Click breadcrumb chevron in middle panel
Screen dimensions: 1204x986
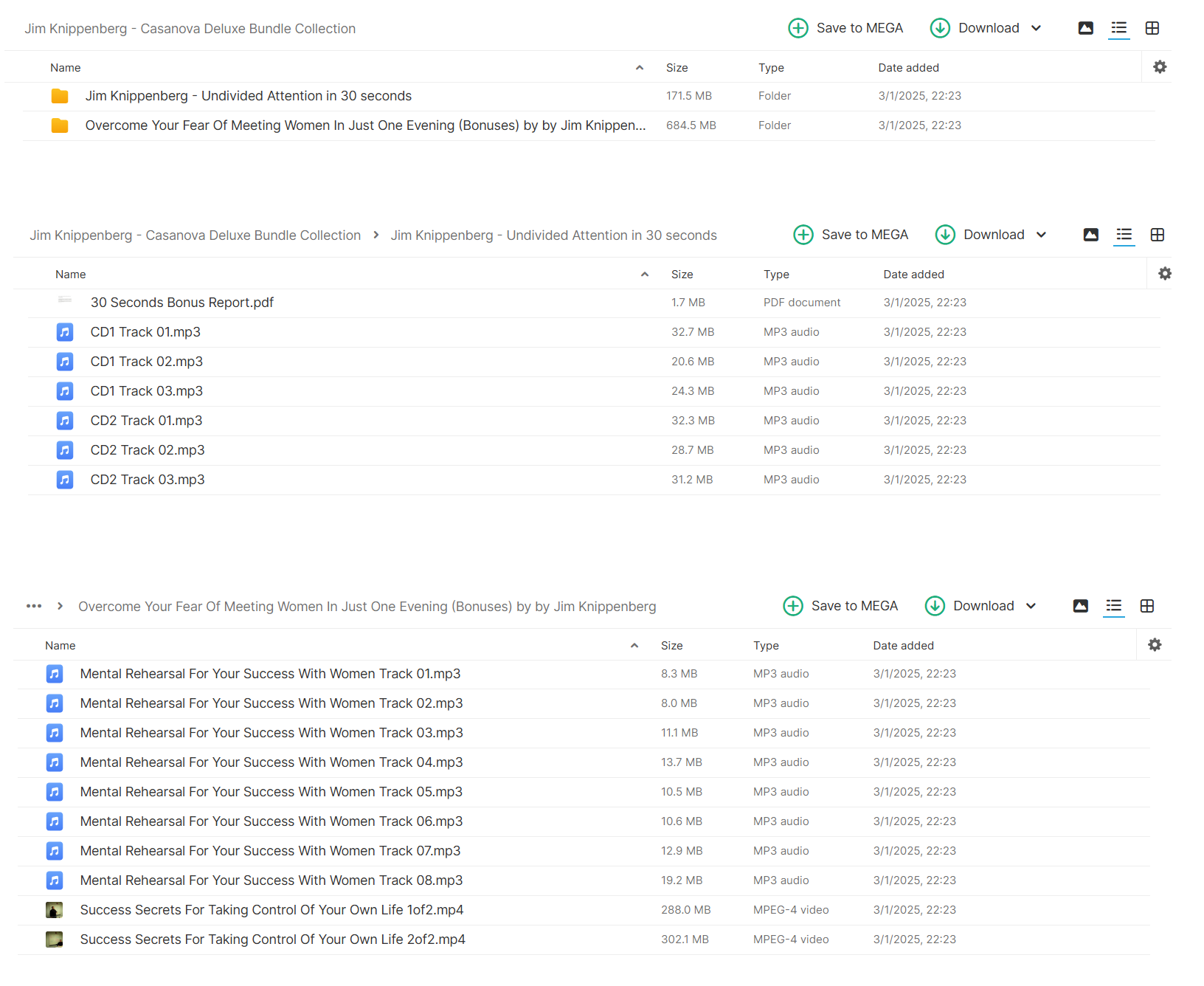coord(376,235)
